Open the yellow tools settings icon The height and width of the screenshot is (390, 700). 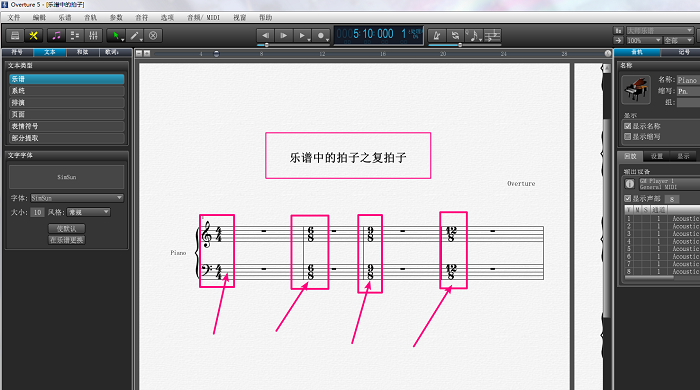(33, 36)
